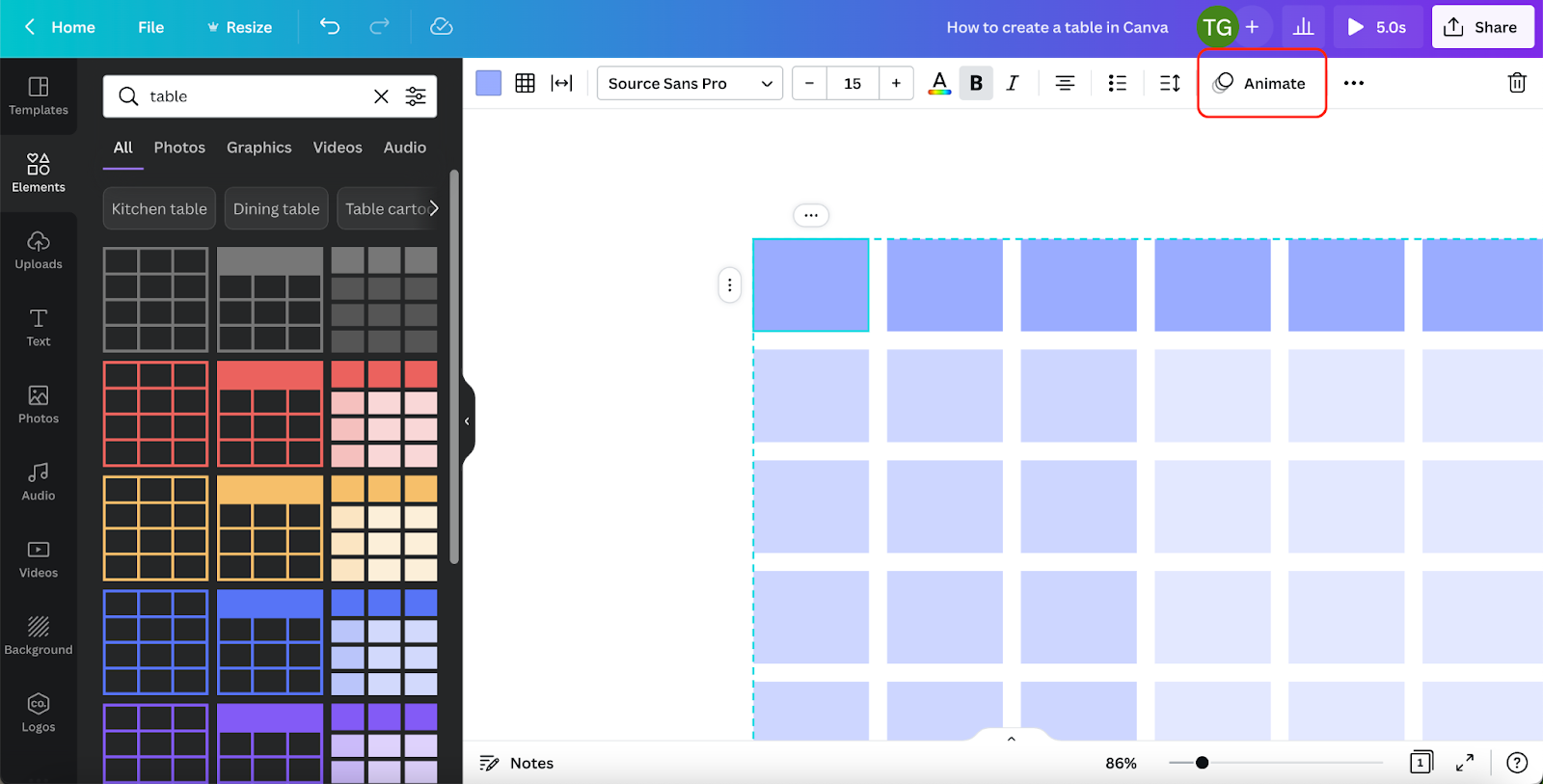Open the help question mark
Screen dimensions: 1543x784
pyautogui.click(x=1517, y=763)
